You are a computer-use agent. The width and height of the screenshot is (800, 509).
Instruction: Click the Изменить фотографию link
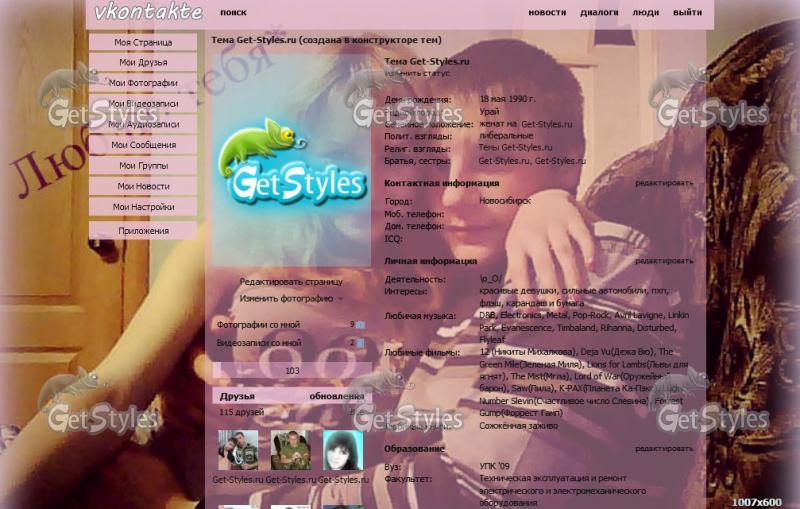click(x=286, y=299)
